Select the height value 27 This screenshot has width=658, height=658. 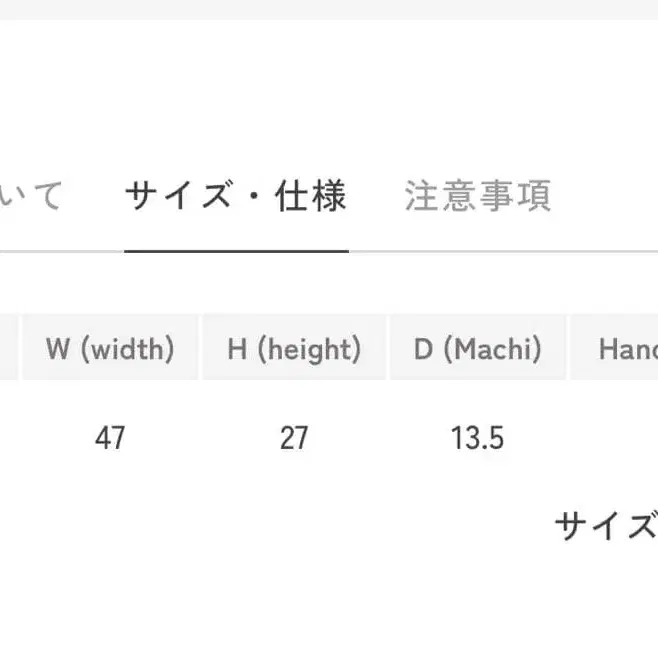[x=294, y=438]
